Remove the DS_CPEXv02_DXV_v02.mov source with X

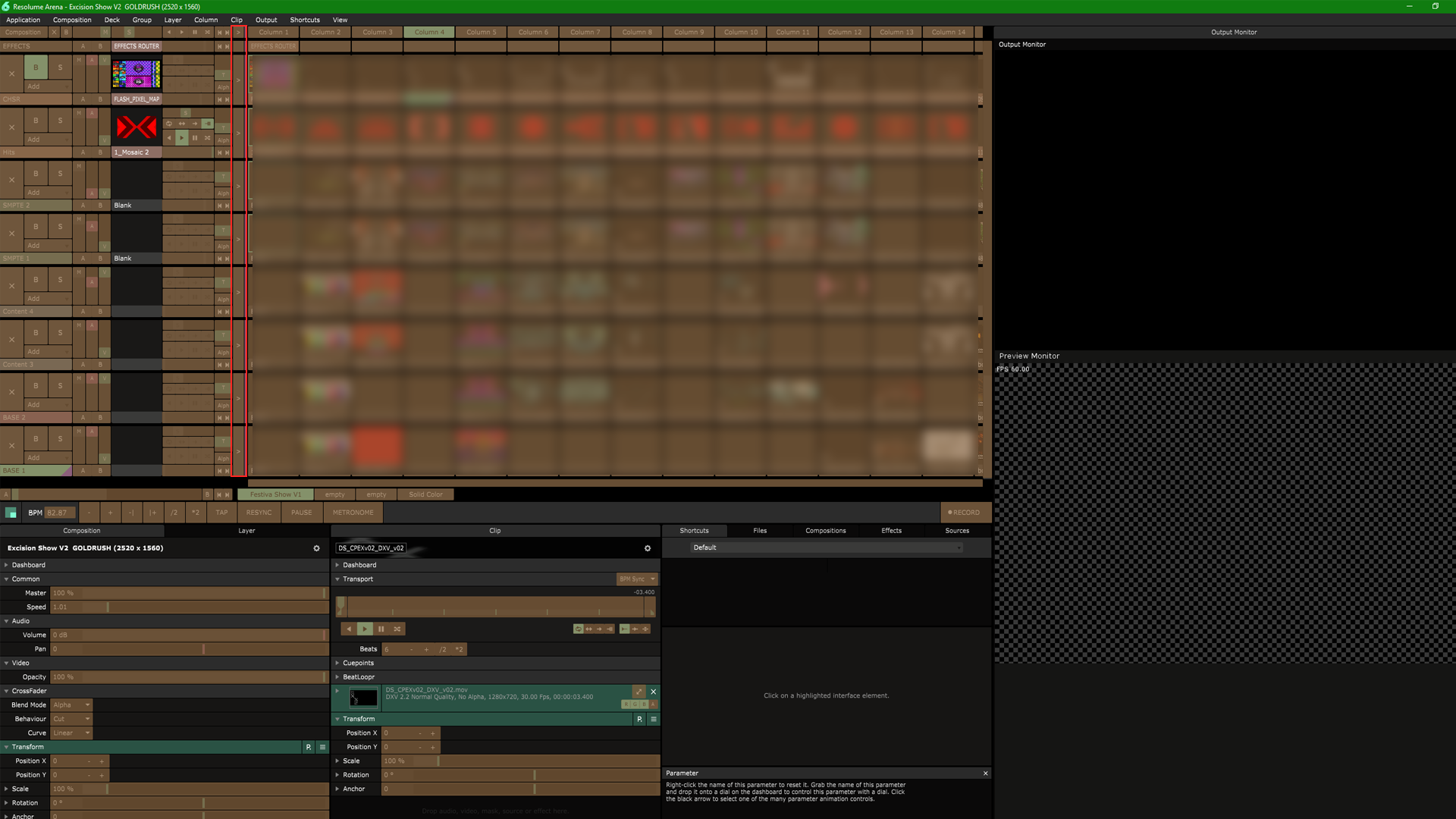pos(653,692)
